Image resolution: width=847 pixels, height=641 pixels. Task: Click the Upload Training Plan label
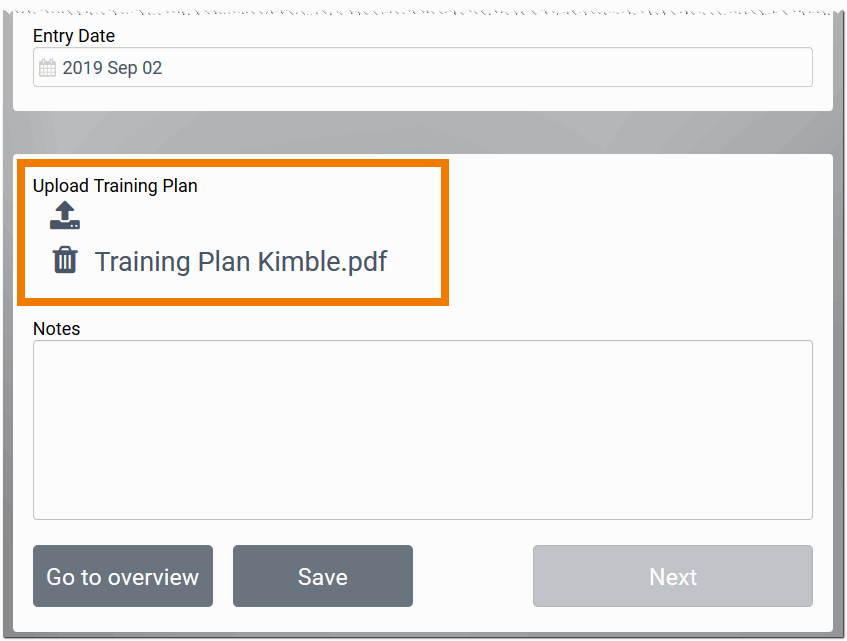[114, 186]
